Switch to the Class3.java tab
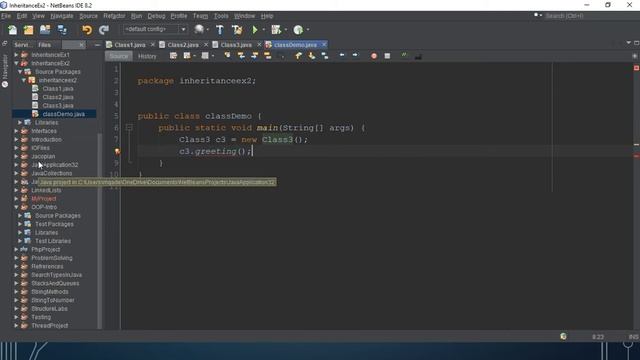 point(236,45)
